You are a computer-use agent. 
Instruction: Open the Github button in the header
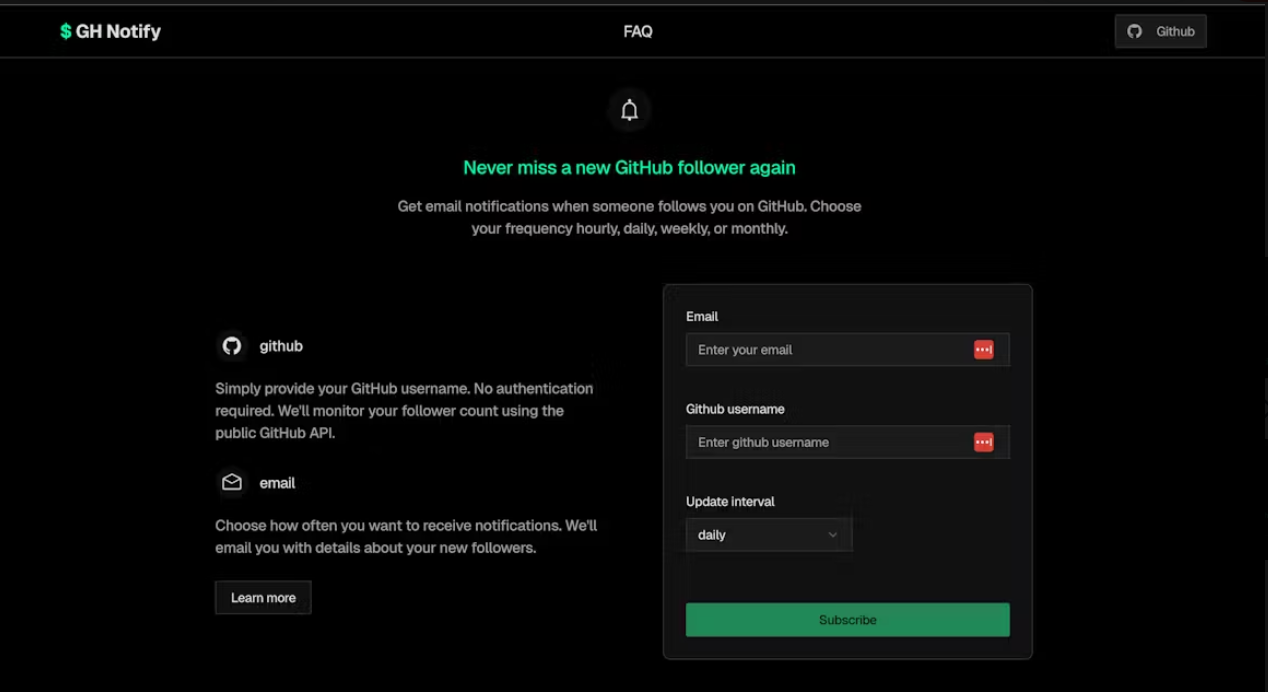[x=1161, y=31]
